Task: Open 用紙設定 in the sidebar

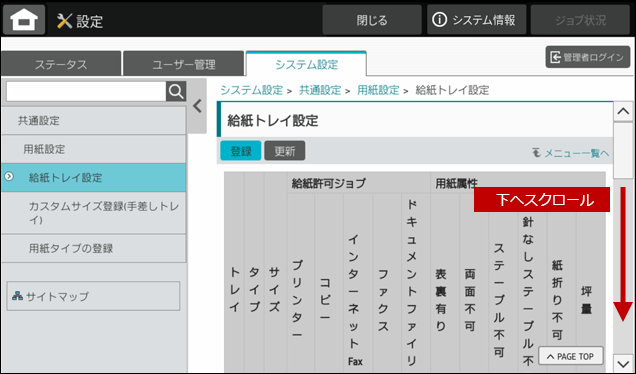Action: (x=94, y=149)
